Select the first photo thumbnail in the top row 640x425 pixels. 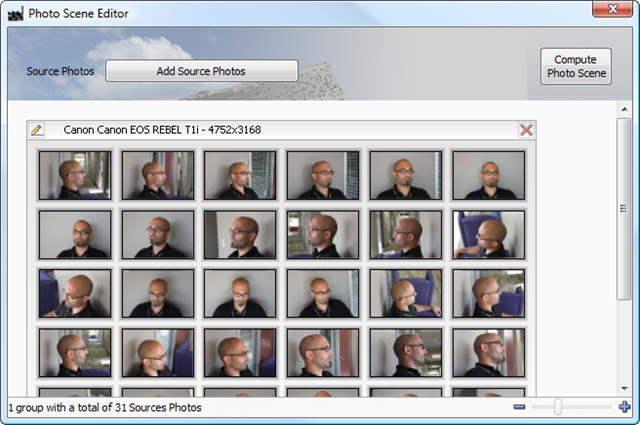(75, 175)
